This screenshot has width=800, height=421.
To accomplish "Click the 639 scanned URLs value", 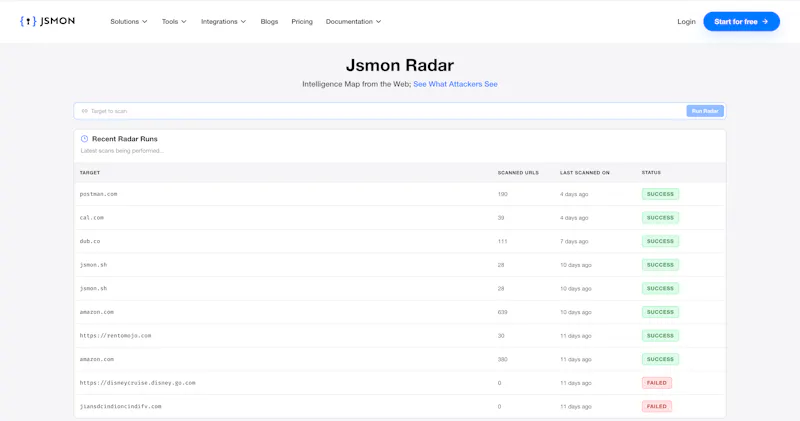I will (x=503, y=312).
